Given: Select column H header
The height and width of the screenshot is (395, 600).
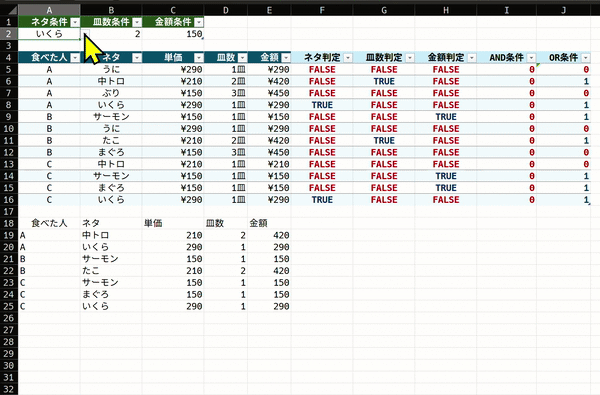Looking at the screenshot, I should tap(446, 10).
